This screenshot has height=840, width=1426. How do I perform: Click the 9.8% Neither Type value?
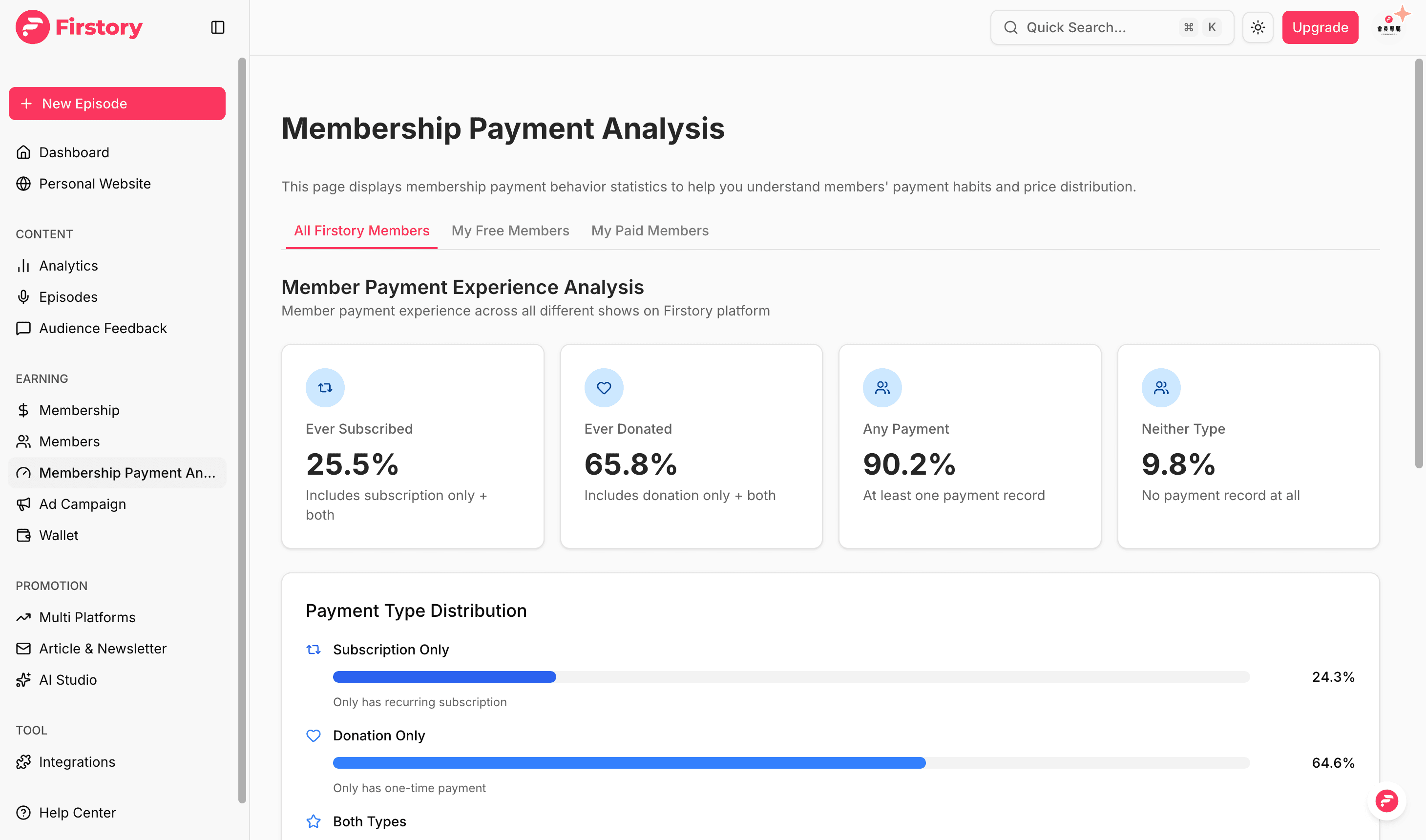click(1178, 464)
